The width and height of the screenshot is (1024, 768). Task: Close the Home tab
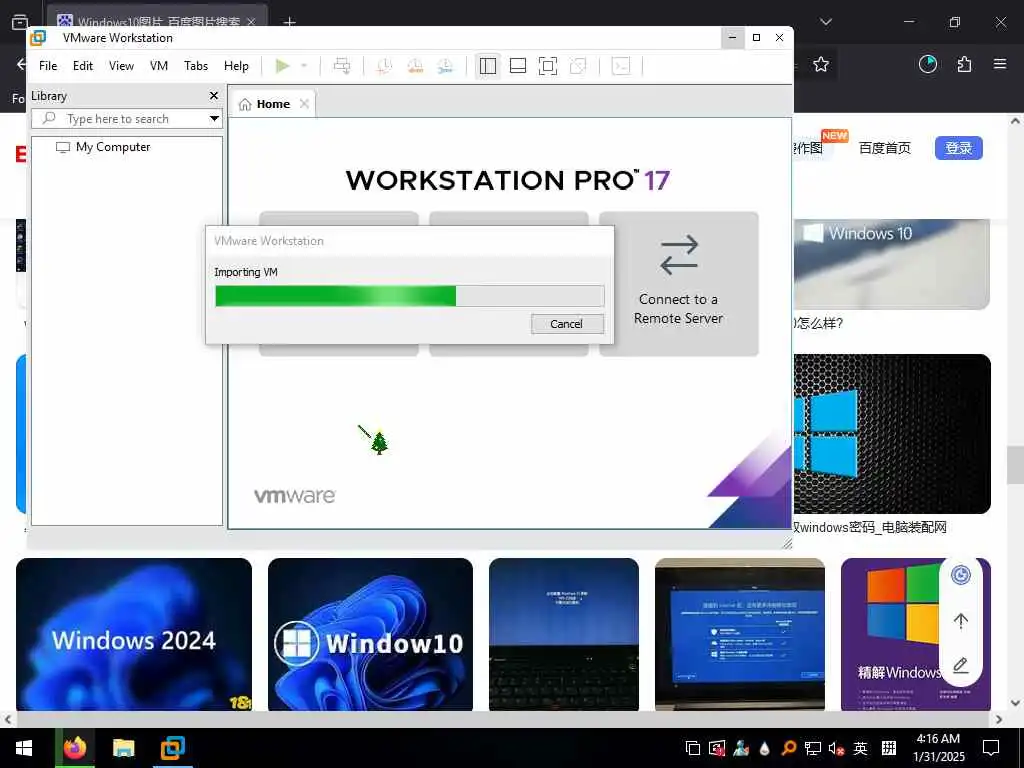(304, 104)
